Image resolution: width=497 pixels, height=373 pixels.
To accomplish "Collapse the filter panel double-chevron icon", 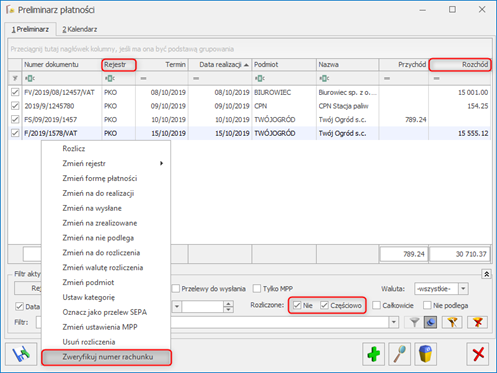I will [486, 274].
